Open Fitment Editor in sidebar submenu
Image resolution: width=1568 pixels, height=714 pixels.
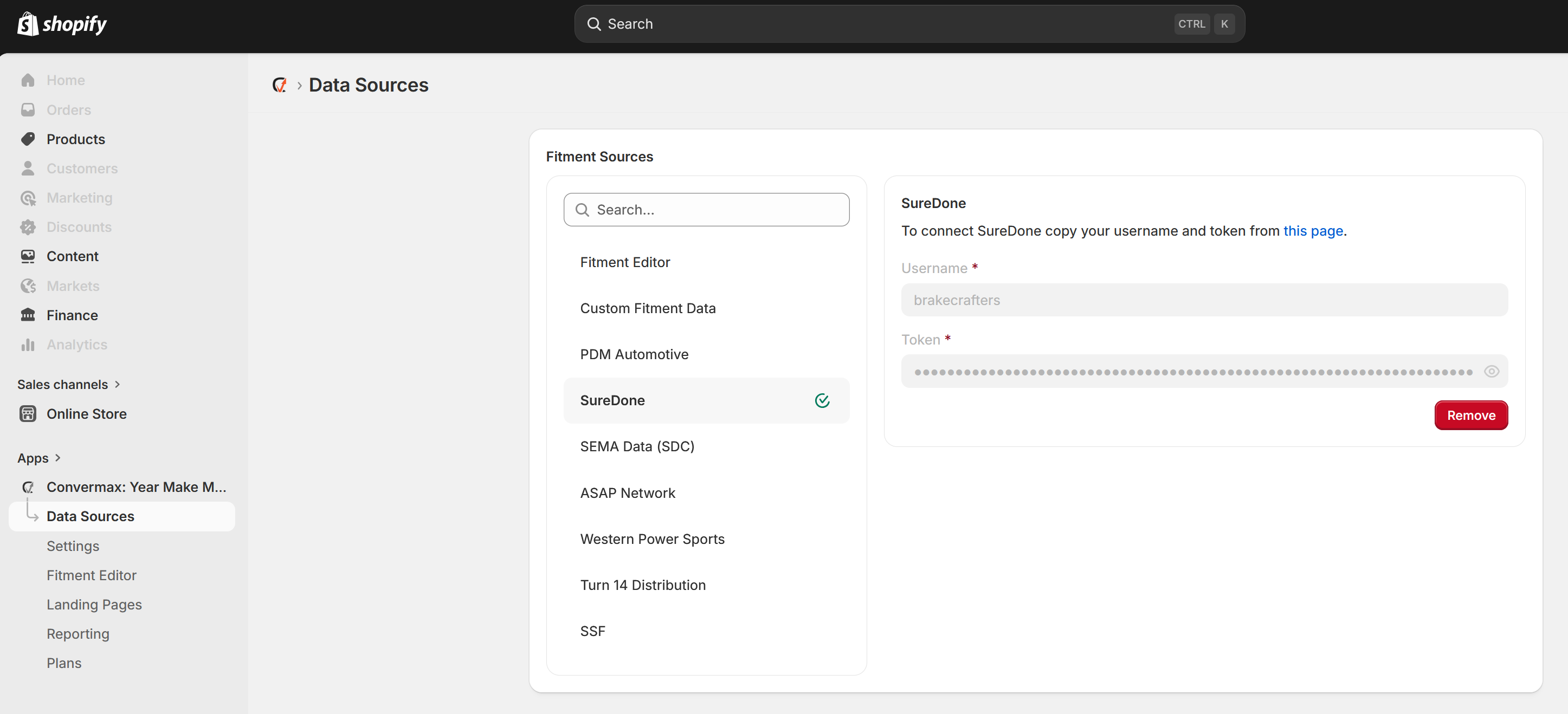91,575
